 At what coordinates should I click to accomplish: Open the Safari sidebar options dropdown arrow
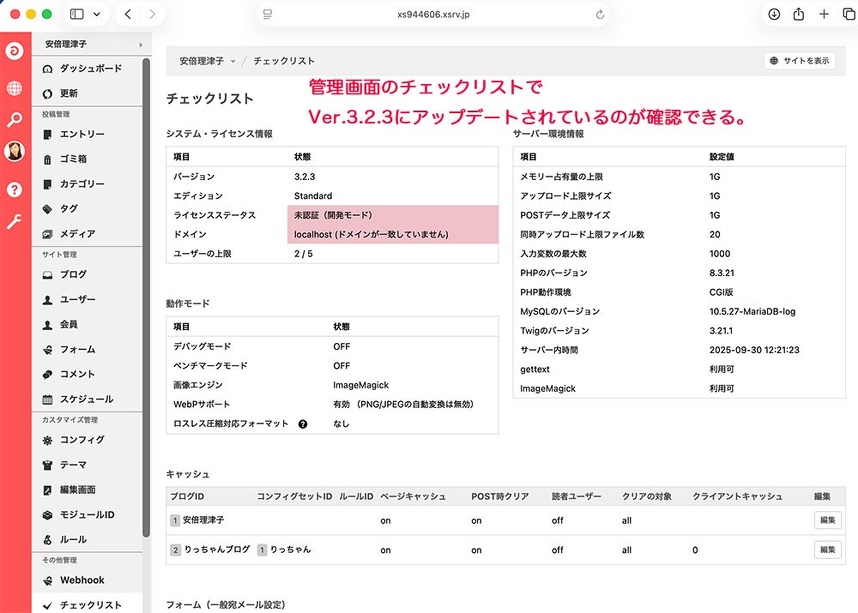point(97,15)
